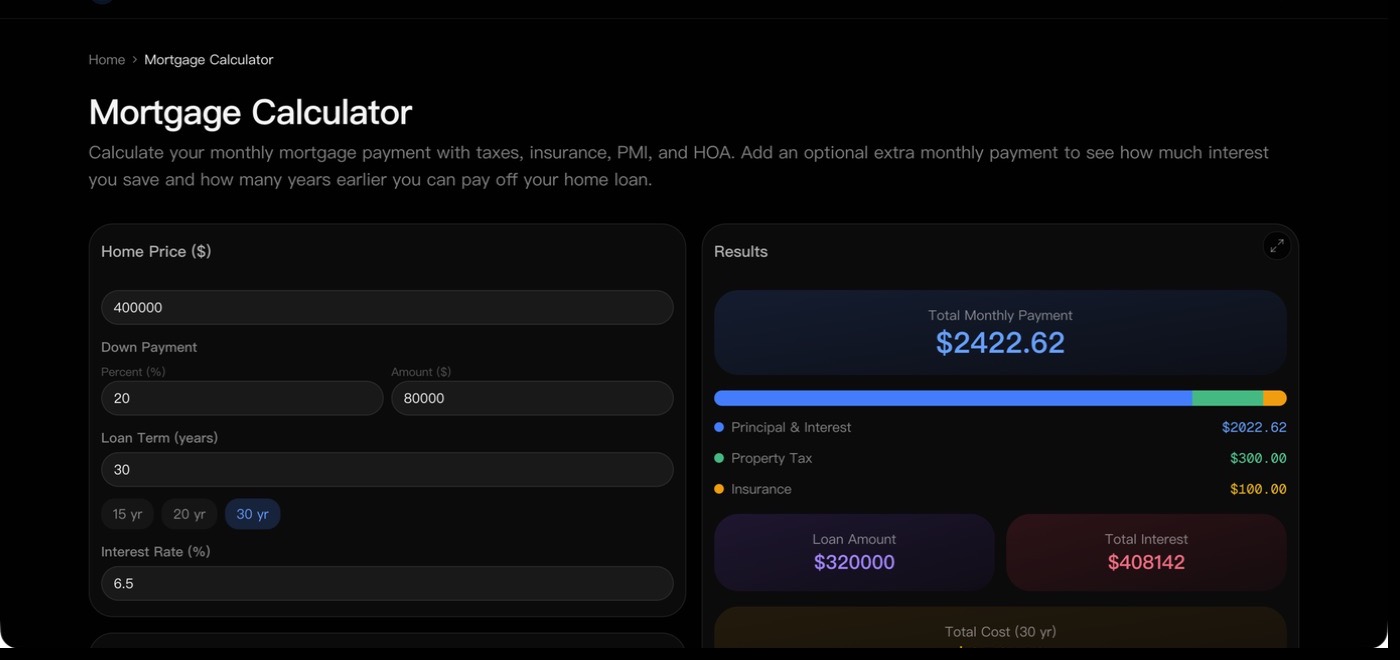The image size is (1400, 660).
Task: Expand the Results panel with fullscreen icon
Action: [x=1276, y=246]
